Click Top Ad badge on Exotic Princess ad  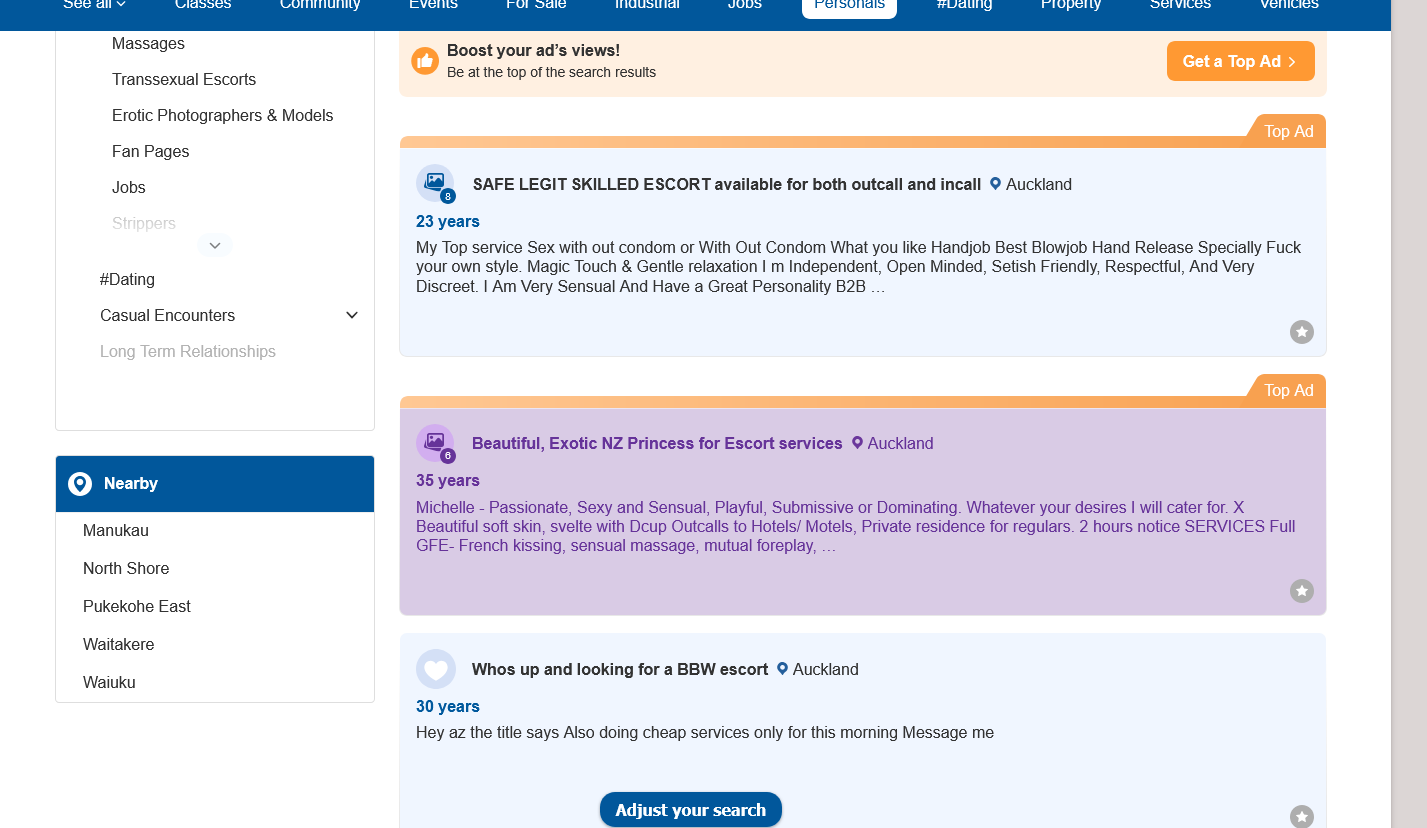pyautogui.click(x=1287, y=390)
